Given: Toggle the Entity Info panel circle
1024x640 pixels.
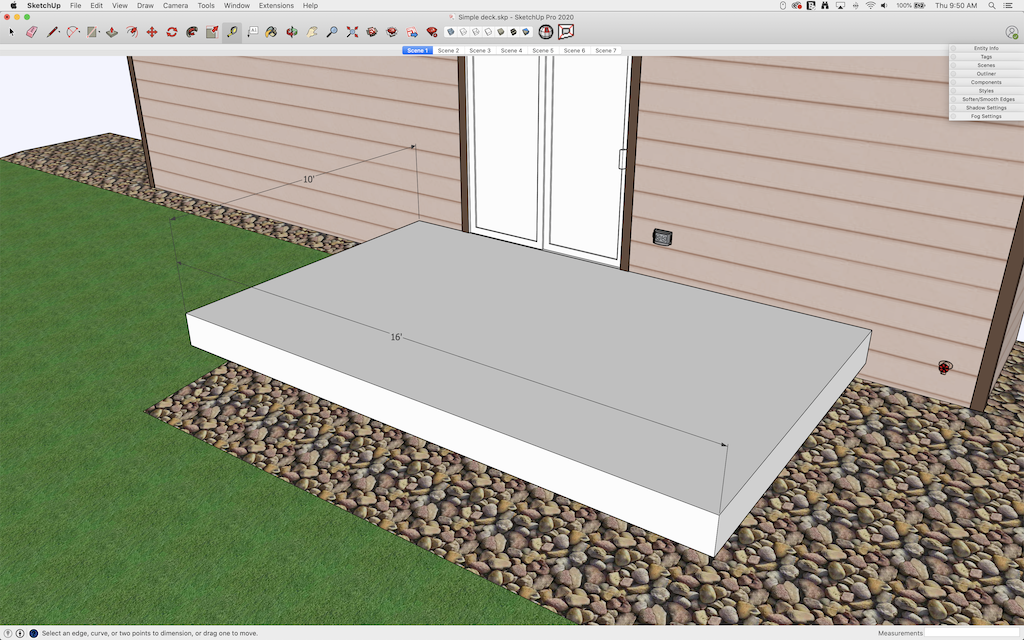Looking at the screenshot, I should tap(954, 48).
